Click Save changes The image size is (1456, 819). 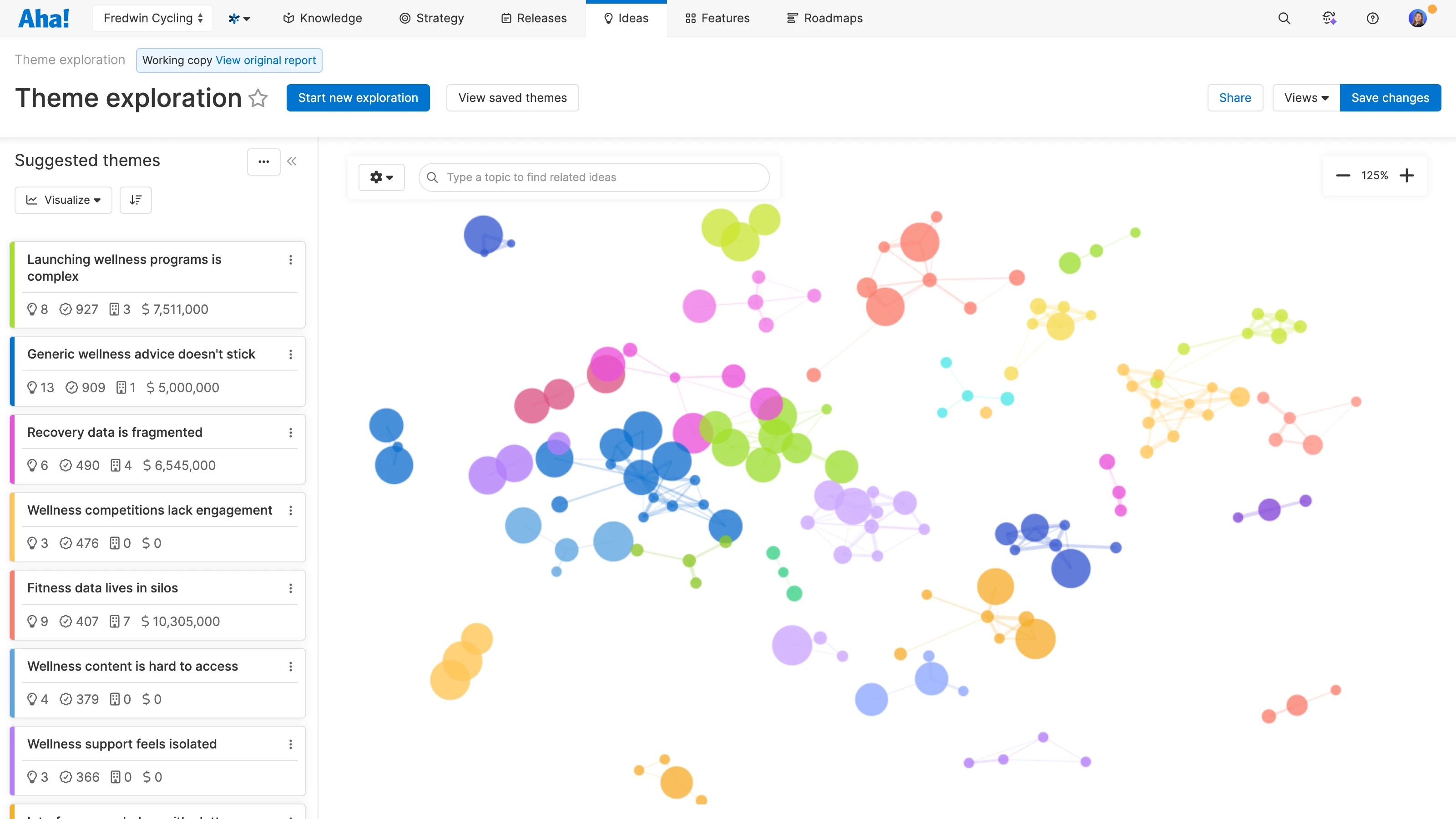1390,98
